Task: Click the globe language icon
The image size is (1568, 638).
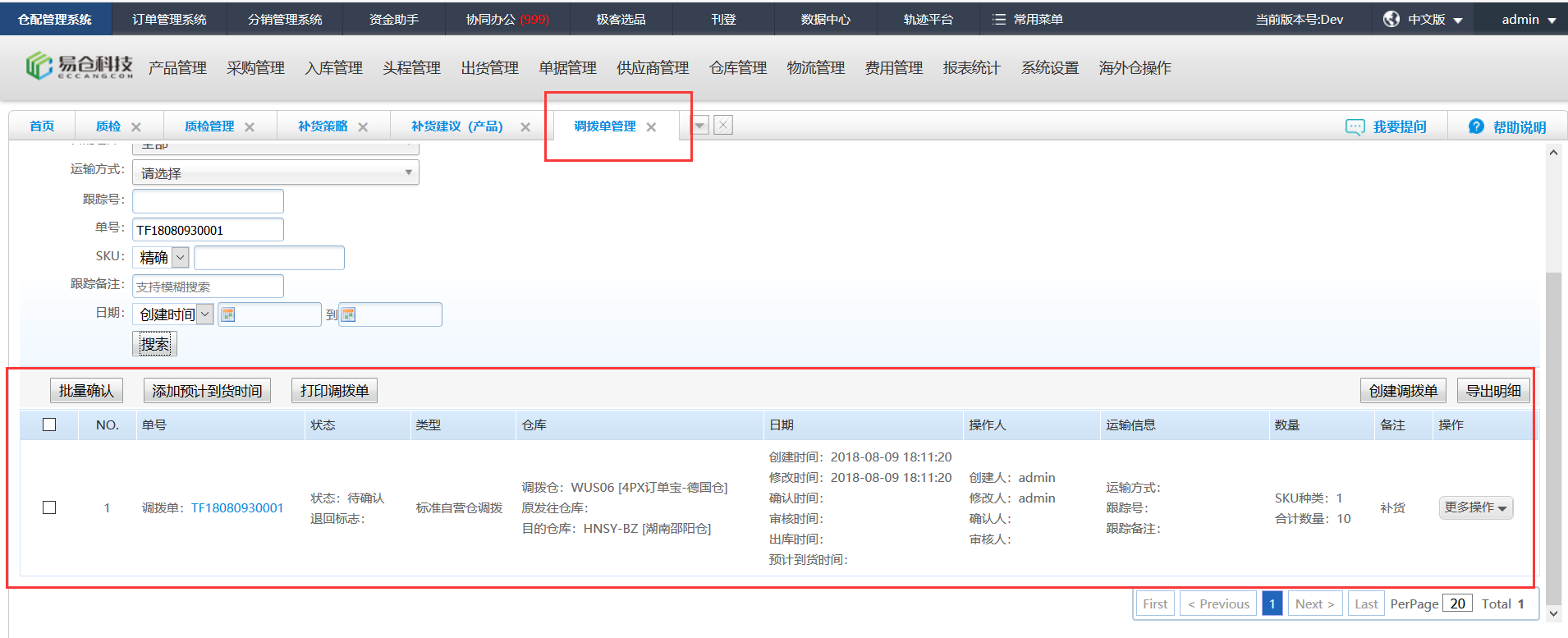Action: coord(1391,19)
